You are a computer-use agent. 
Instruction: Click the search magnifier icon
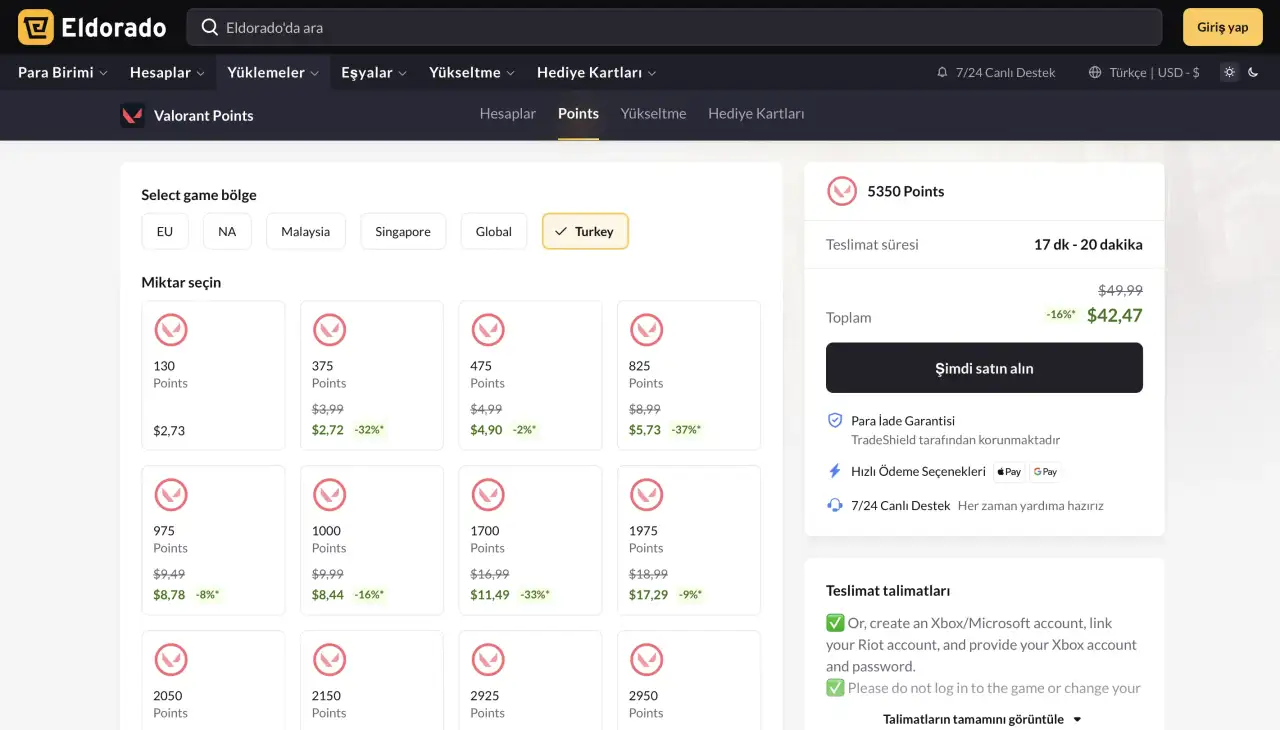(209, 27)
